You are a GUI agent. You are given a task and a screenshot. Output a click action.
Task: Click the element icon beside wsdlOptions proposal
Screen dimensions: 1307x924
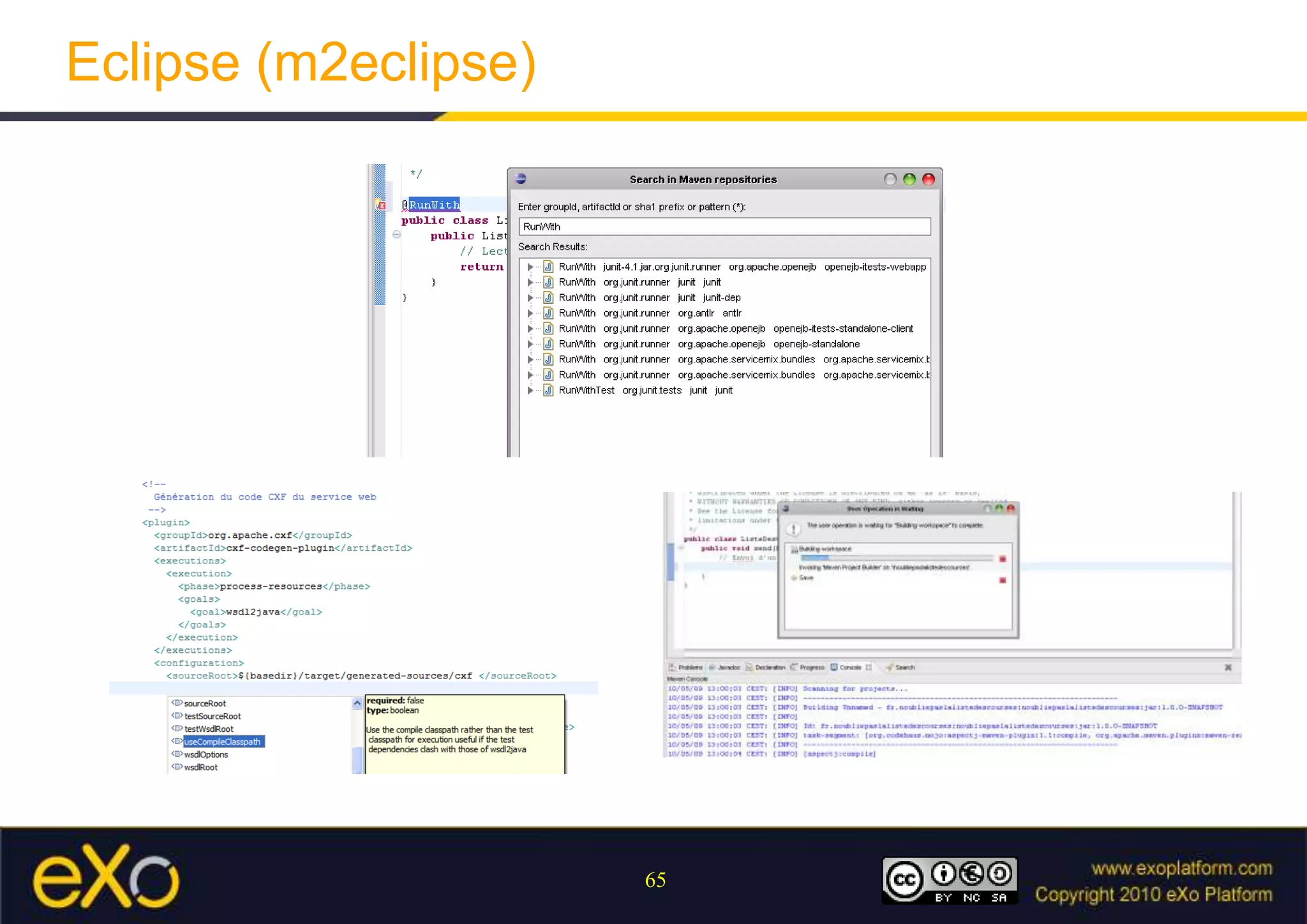tap(177, 754)
